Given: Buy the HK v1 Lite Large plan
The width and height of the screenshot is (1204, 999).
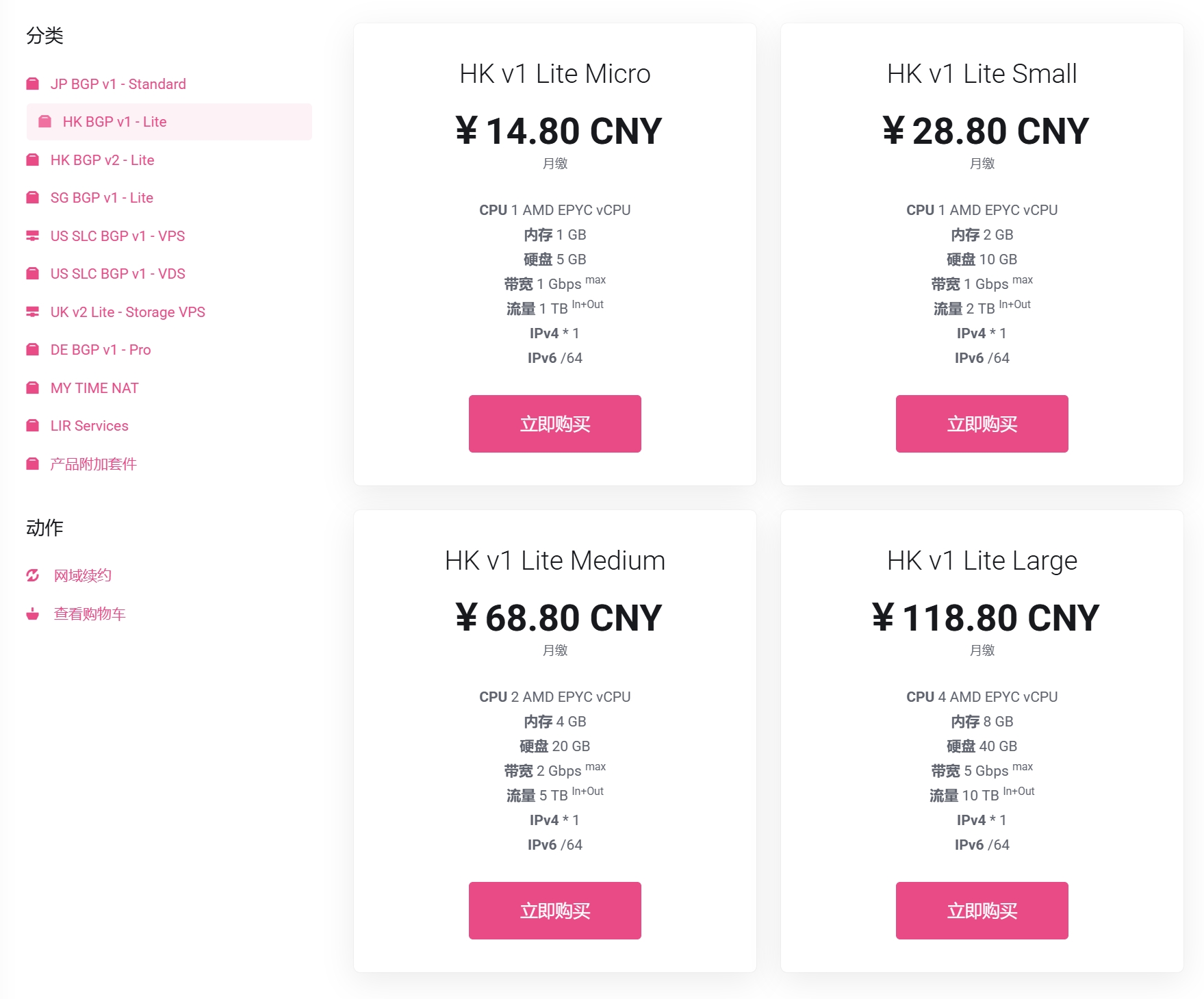Looking at the screenshot, I should (x=982, y=911).
